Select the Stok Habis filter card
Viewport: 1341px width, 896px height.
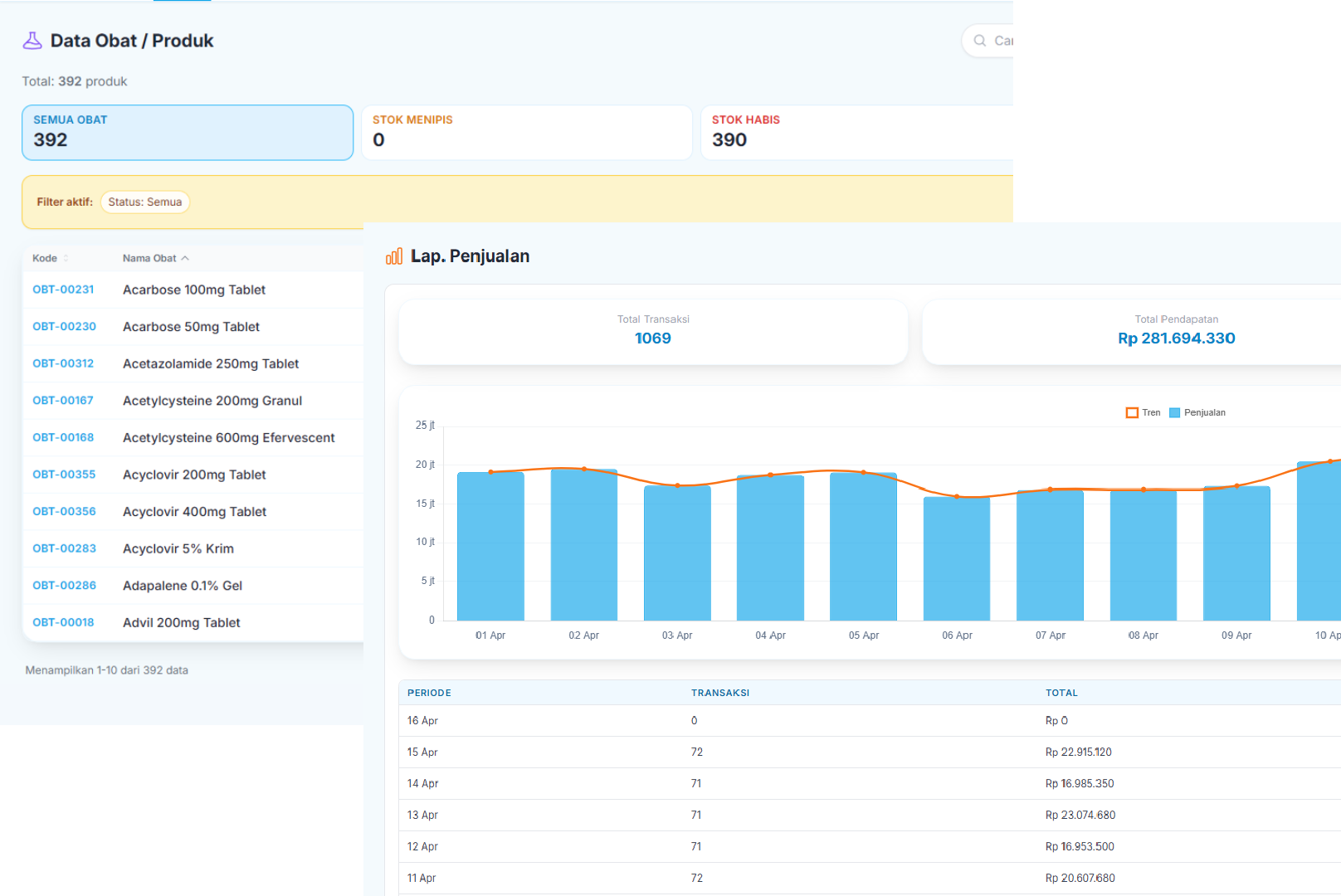856,133
